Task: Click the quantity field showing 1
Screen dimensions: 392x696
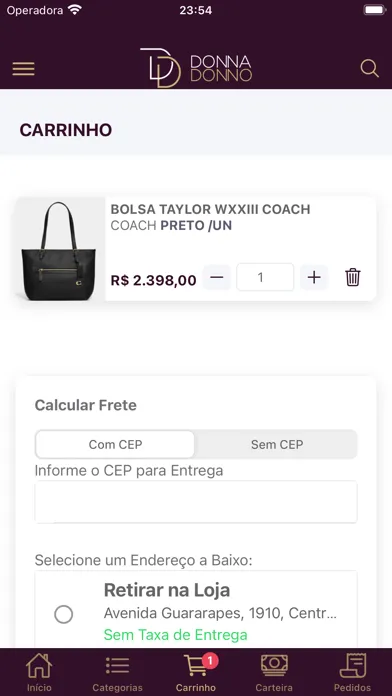Action: tap(265, 277)
